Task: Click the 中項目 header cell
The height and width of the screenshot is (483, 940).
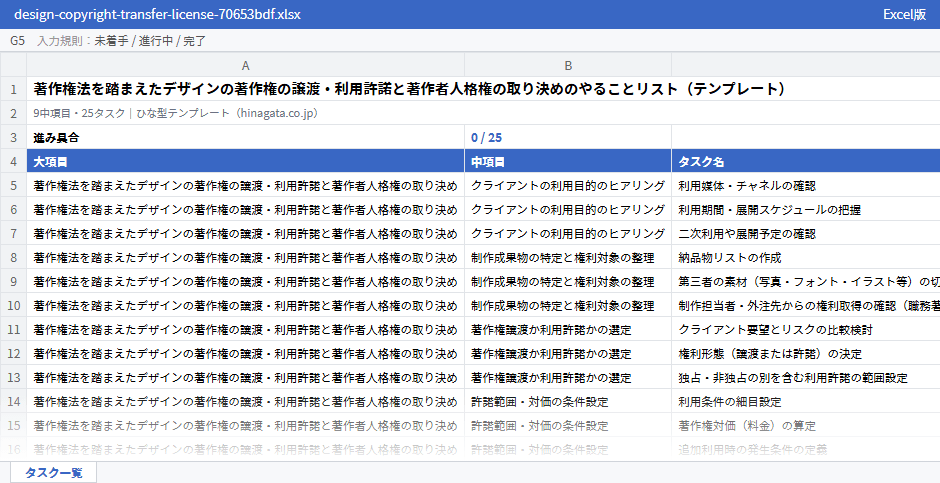Action: (x=568, y=162)
